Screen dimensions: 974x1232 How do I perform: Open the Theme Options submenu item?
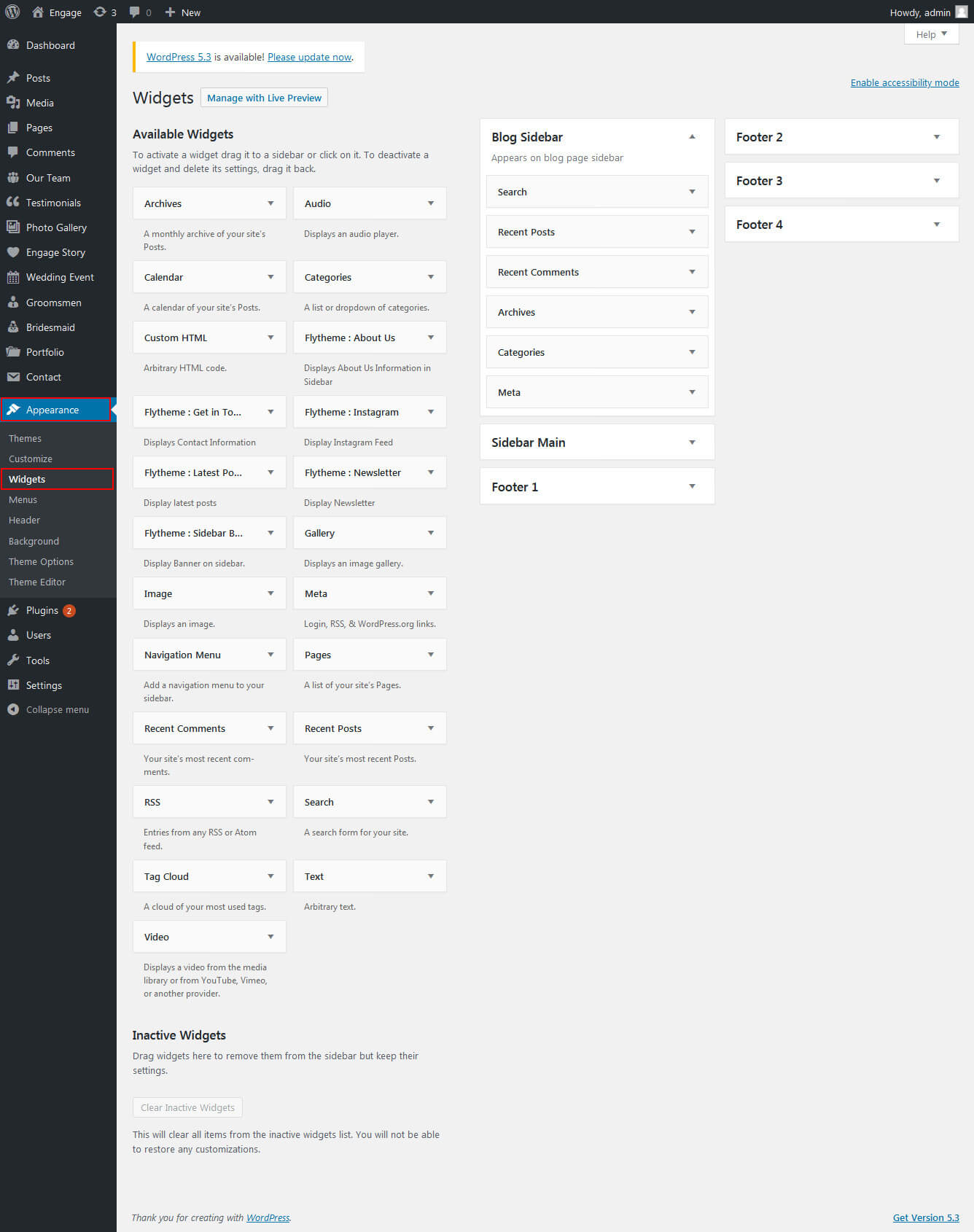click(41, 561)
